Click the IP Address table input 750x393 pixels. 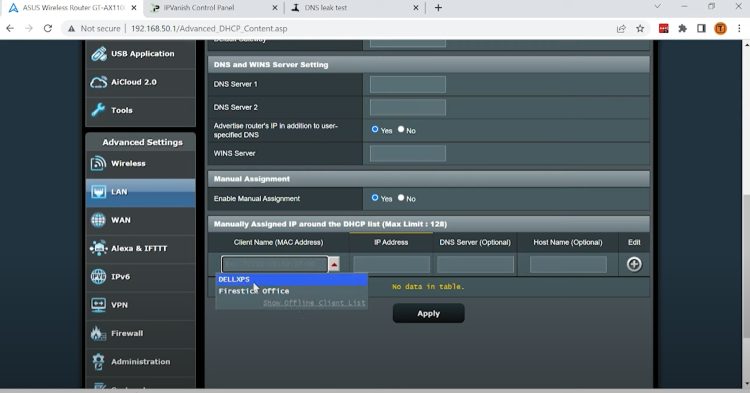coord(391,264)
